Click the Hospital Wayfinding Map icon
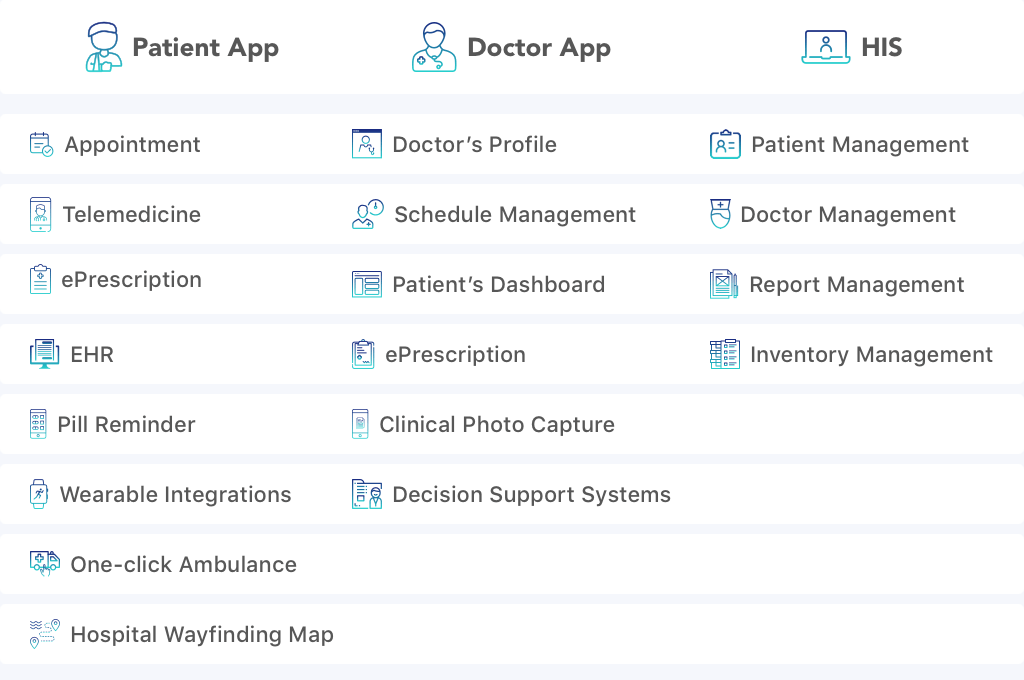The width and height of the screenshot is (1024, 680). pos(44,634)
